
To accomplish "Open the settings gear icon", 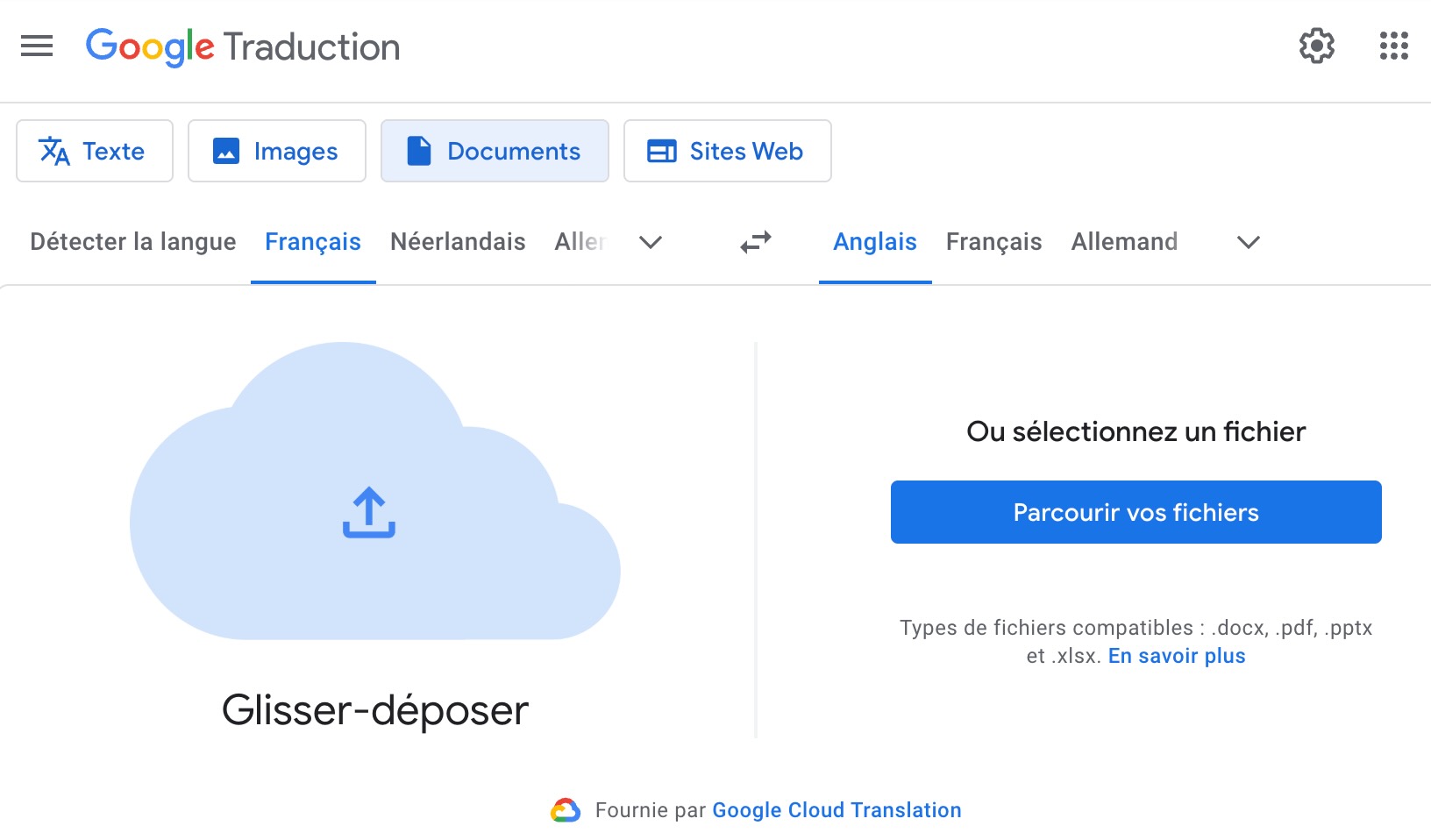I will point(1316,46).
